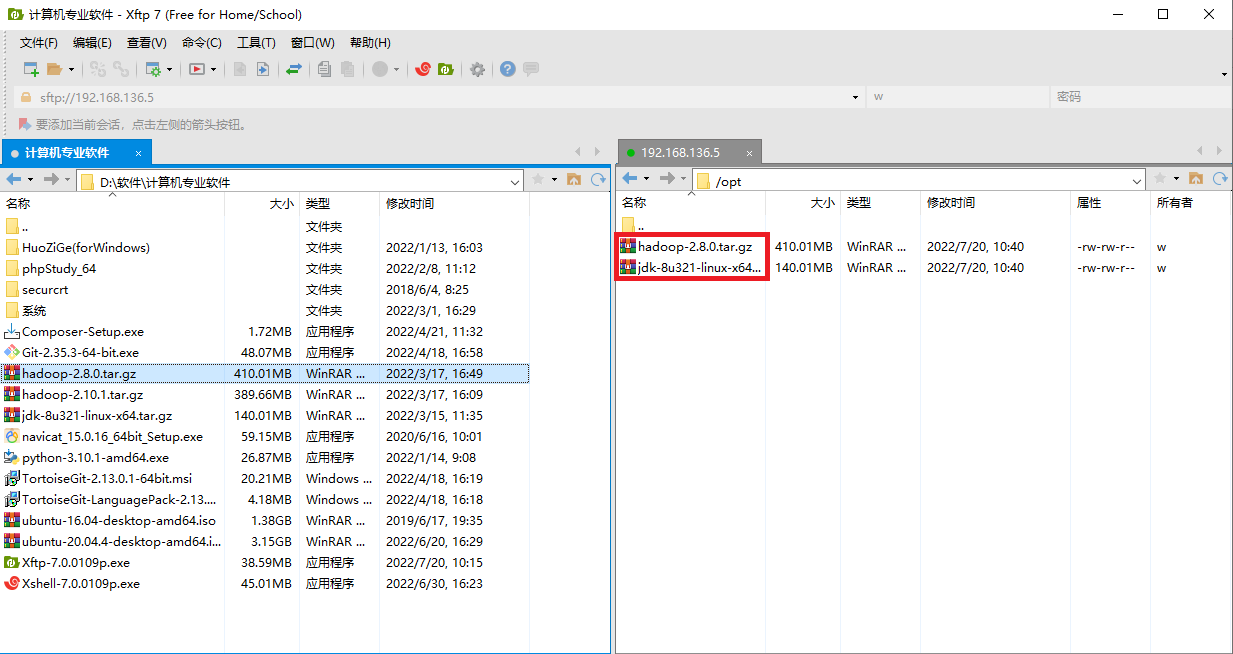Viewport: 1233px width, 654px height.
Task: Open the 窗口(W) menu
Action: [313, 43]
